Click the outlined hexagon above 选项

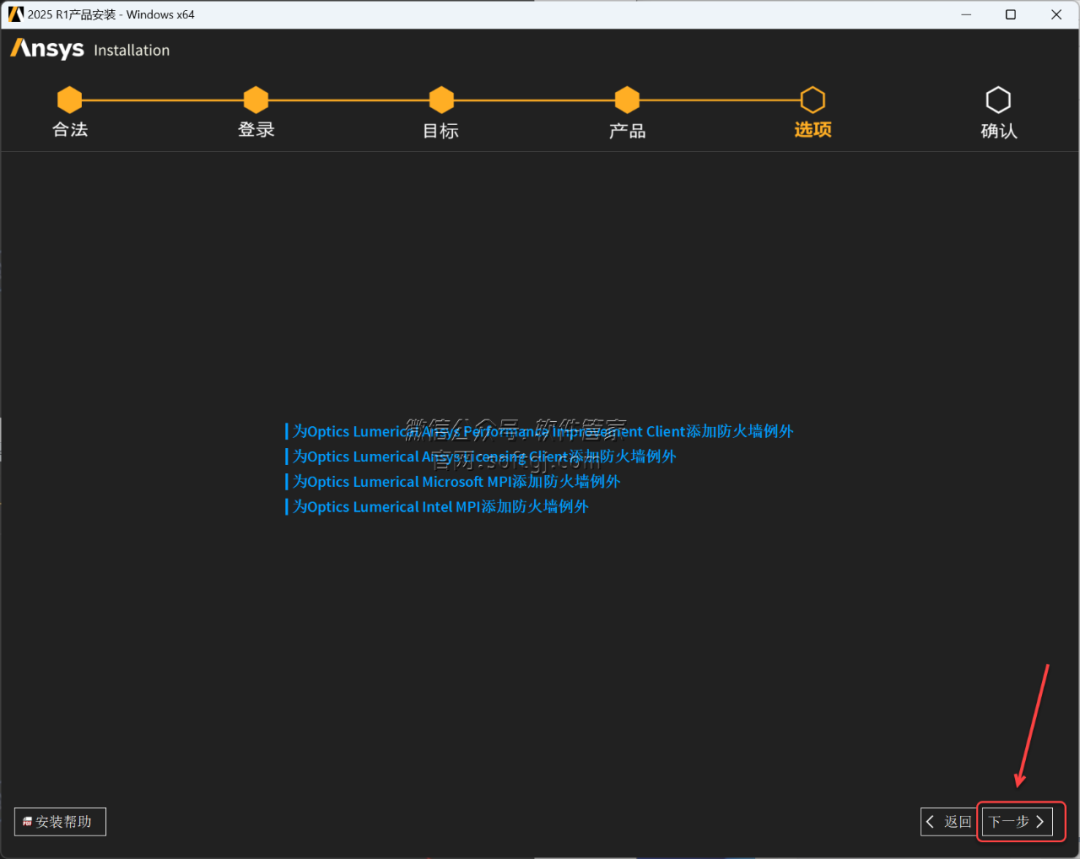813,100
